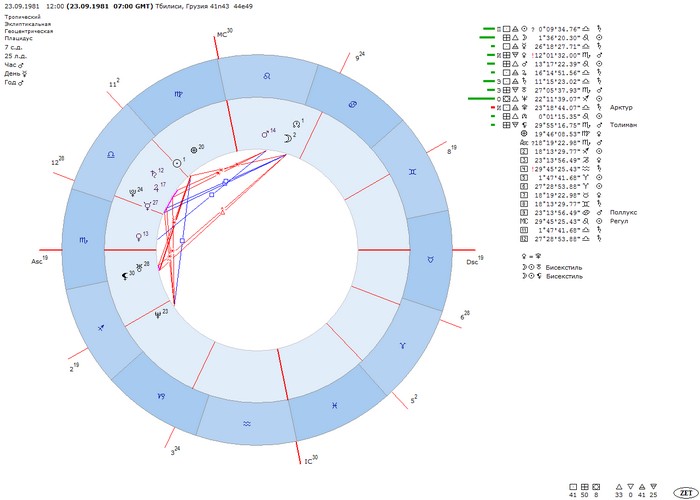Select the Moon symbol inside the chart
Image resolution: width=700 pixels, height=500 pixels.
pyautogui.click(x=287, y=138)
